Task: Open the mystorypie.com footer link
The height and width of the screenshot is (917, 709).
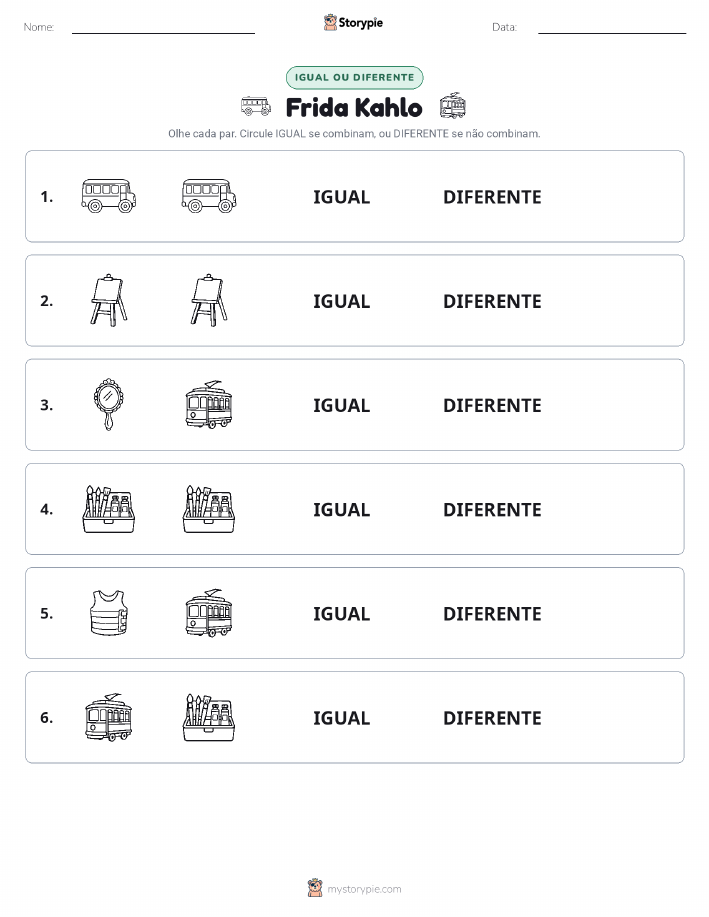Action: (364, 889)
